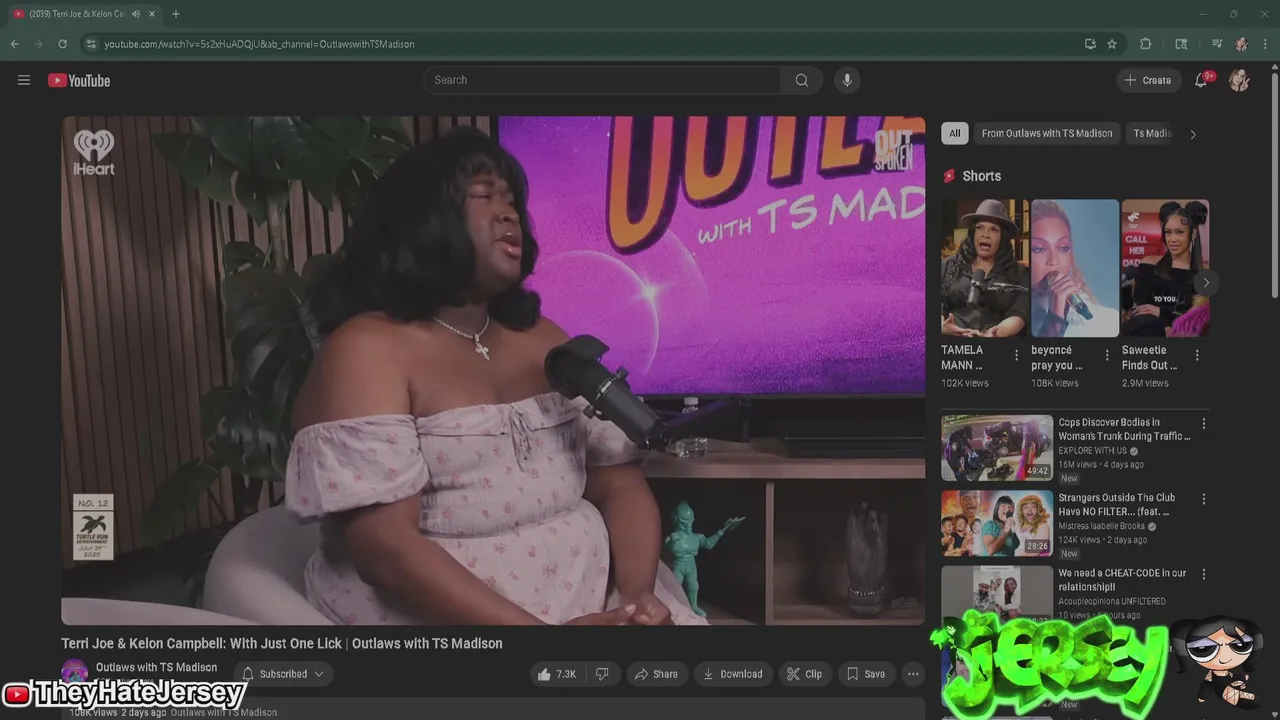This screenshot has height=720, width=1280.
Task: Click the video player to pause
Action: pyautogui.click(x=493, y=370)
